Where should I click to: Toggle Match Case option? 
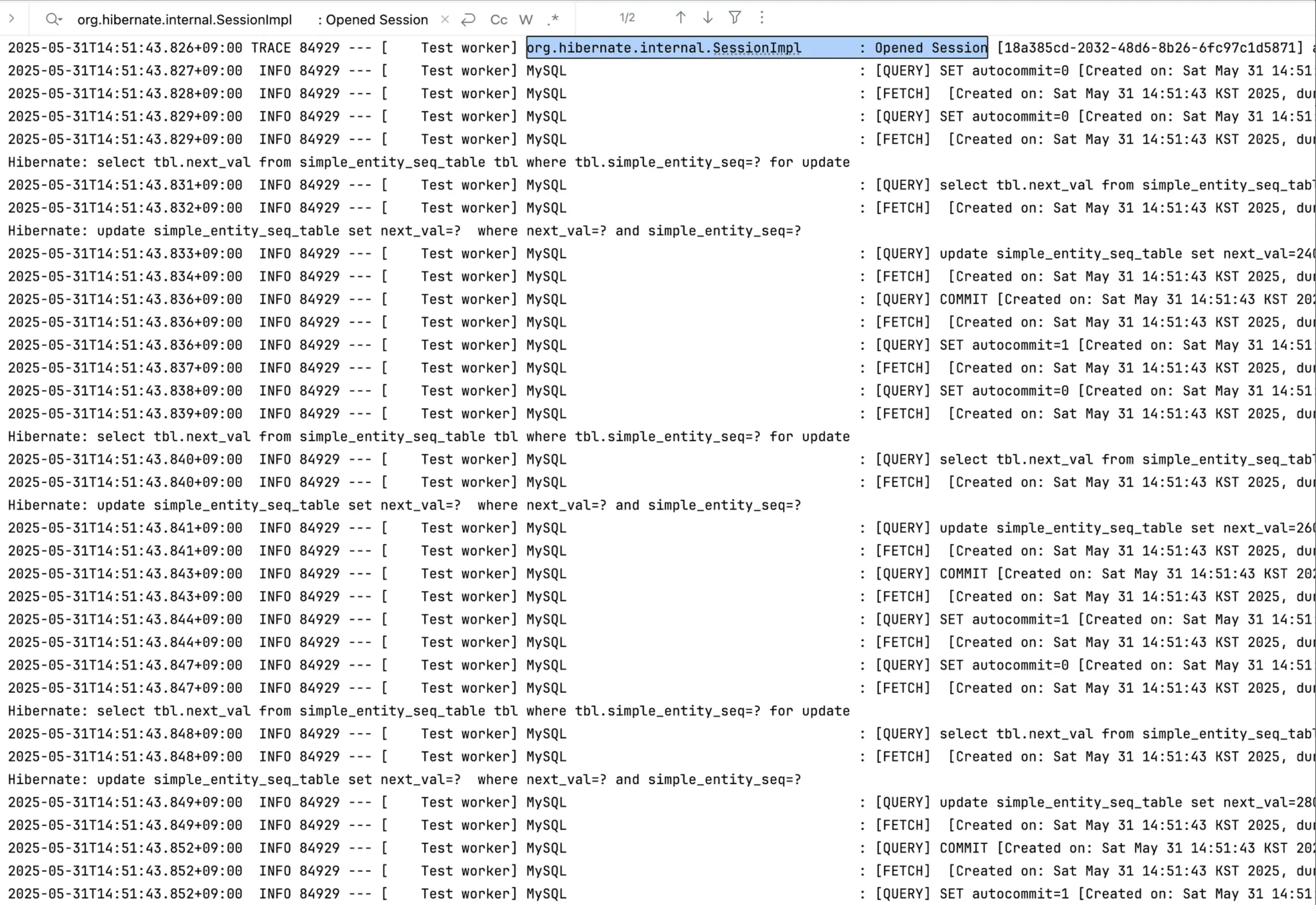498,20
